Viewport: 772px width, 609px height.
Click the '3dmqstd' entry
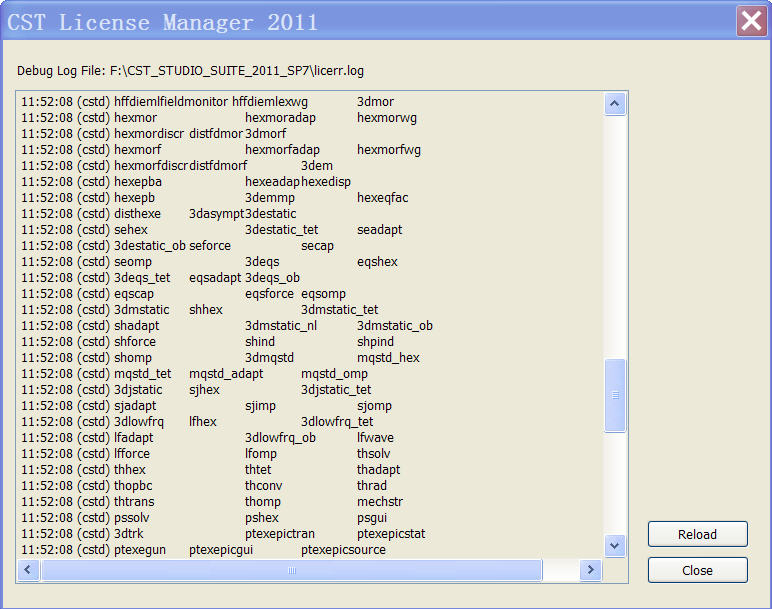pos(269,358)
